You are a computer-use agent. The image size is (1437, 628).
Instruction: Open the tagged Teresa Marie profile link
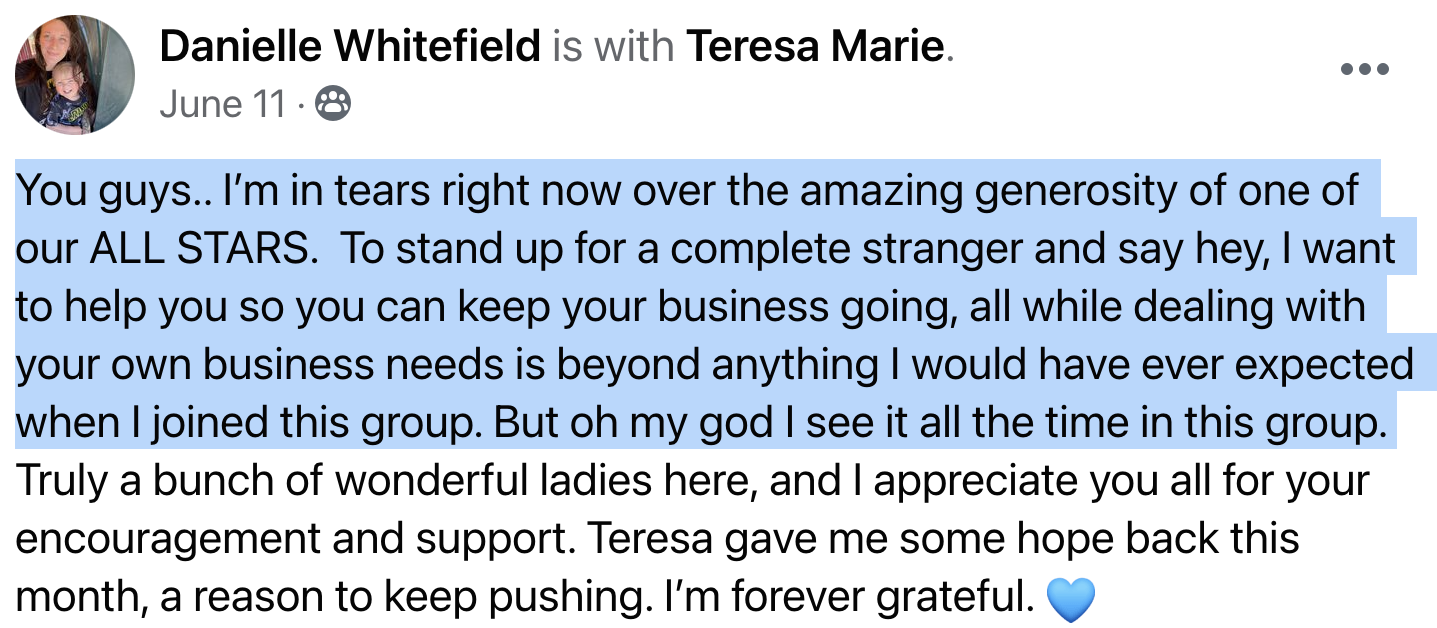[x=815, y=46]
